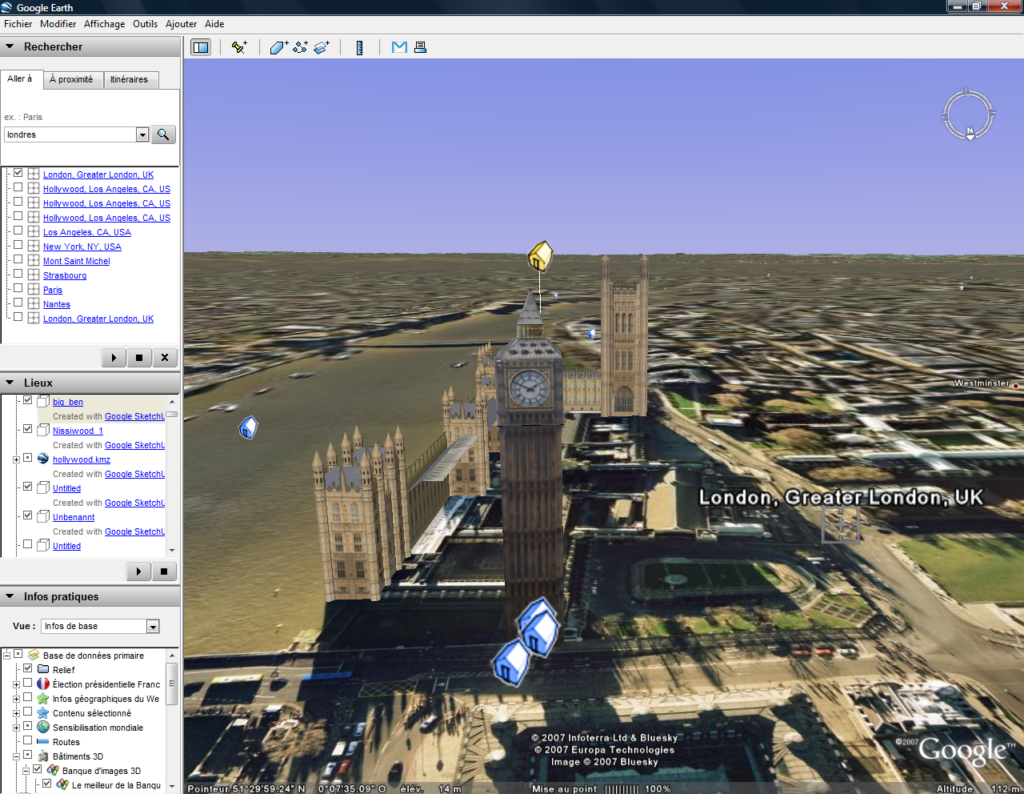Click the Print icon in toolbar

(x=420, y=47)
